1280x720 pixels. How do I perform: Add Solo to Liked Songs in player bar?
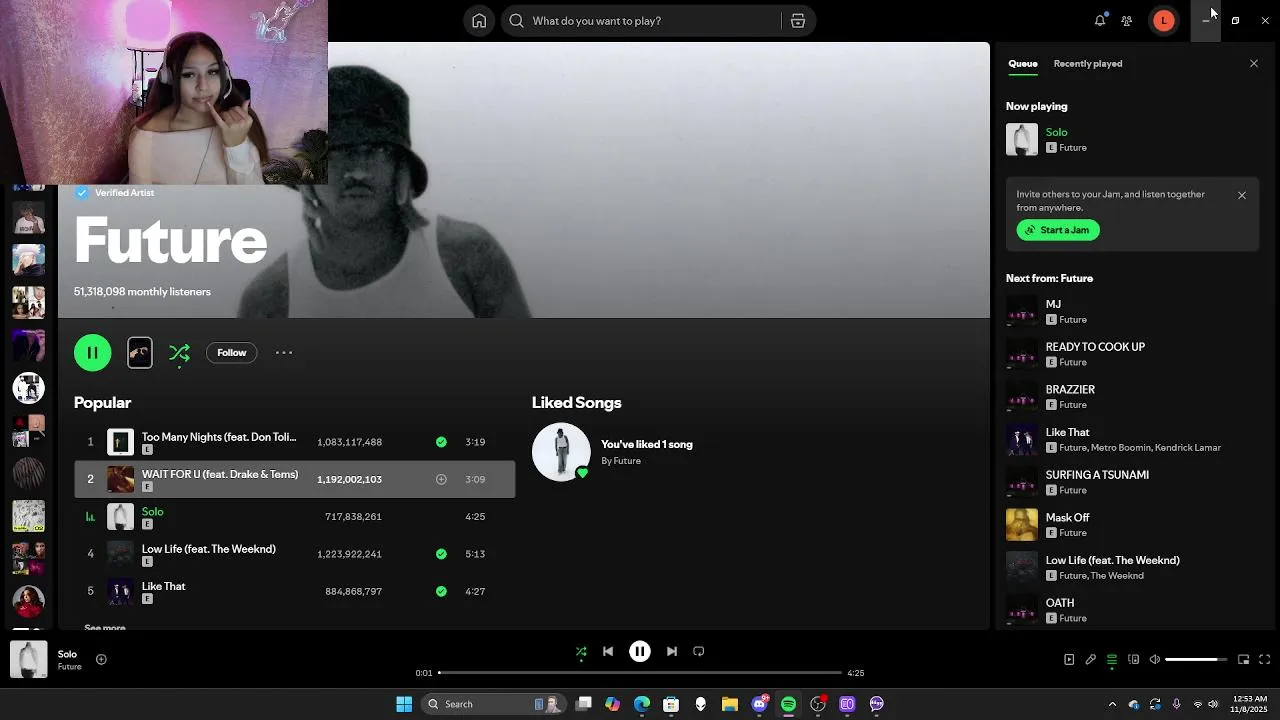pos(101,659)
